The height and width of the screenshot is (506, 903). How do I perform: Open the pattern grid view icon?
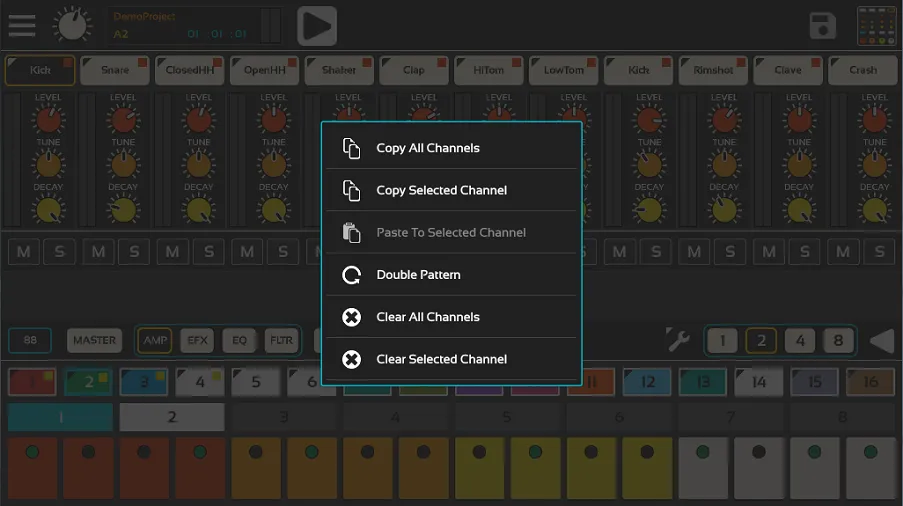[x=876, y=26]
